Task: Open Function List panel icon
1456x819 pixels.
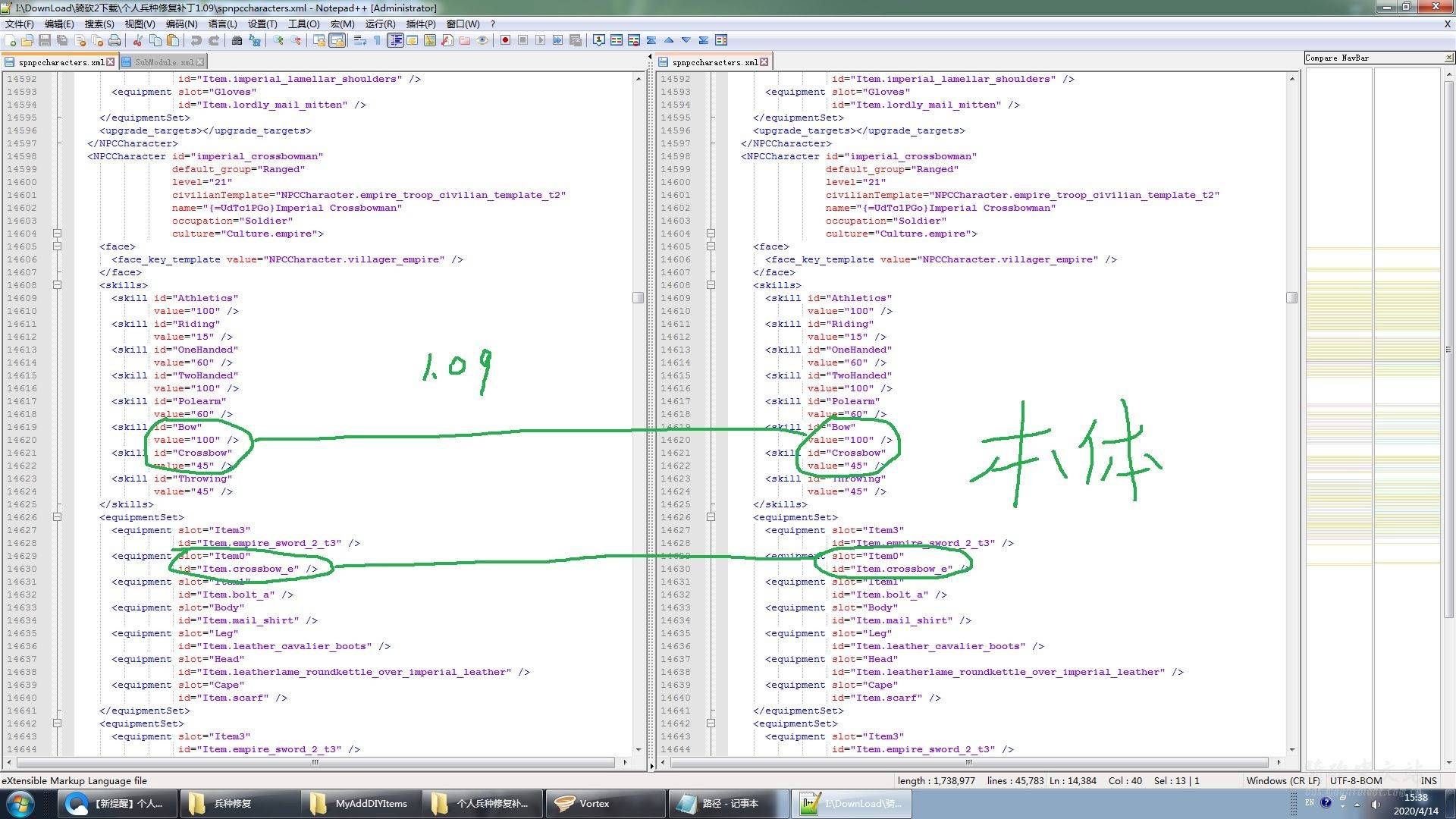Action: [x=447, y=40]
